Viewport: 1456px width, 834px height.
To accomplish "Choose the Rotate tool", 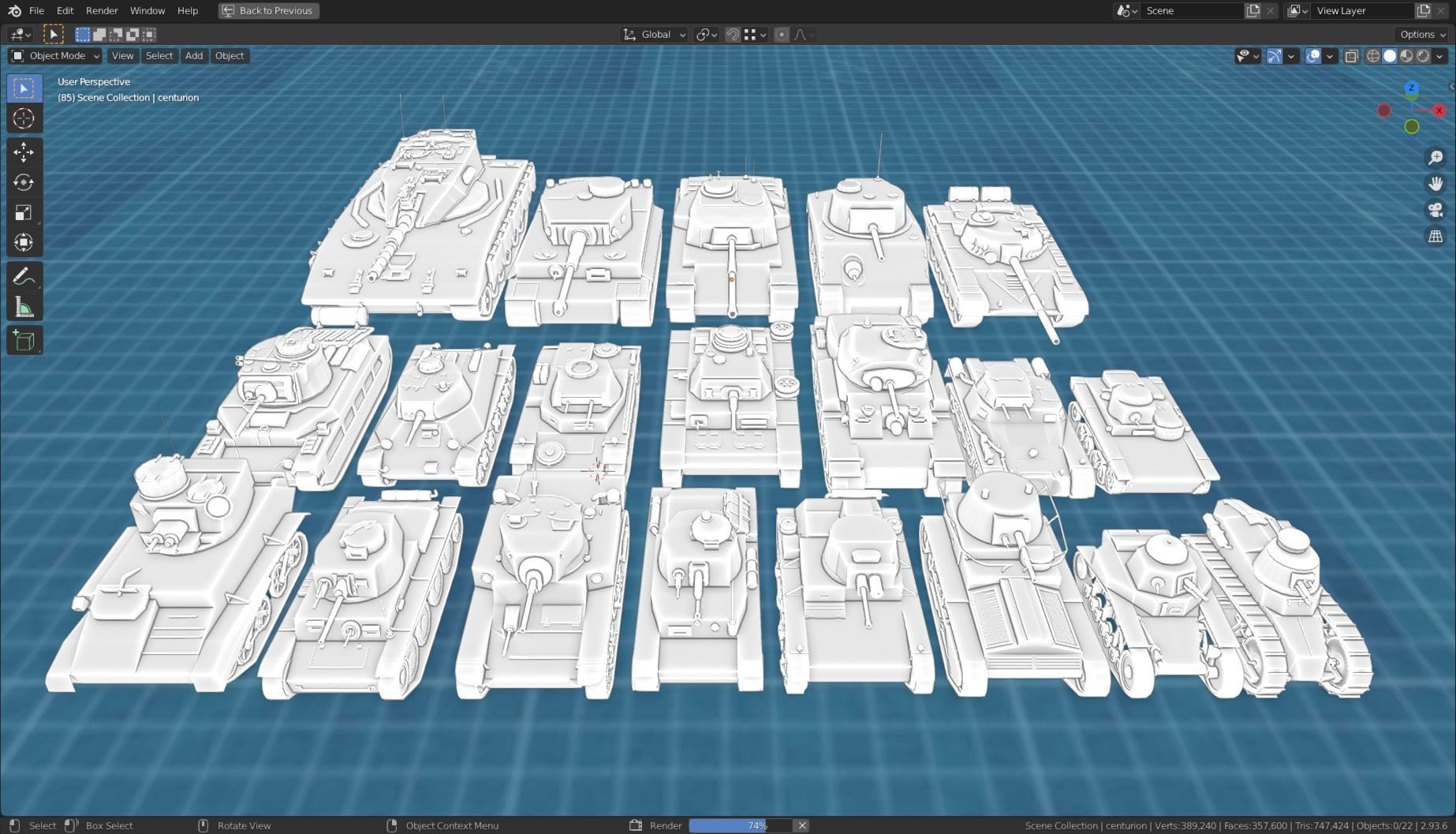I will coord(24,182).
